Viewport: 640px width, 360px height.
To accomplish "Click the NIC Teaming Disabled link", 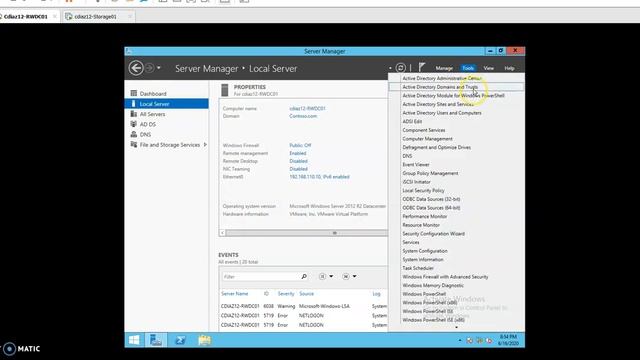I will tap(298, 169).
